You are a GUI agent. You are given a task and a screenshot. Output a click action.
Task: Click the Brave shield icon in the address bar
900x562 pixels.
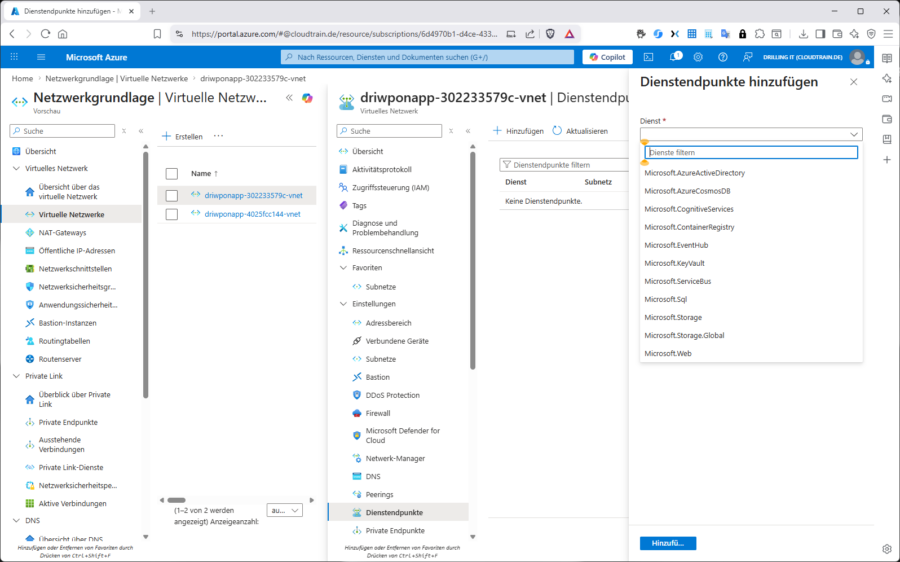pos(550,34)
